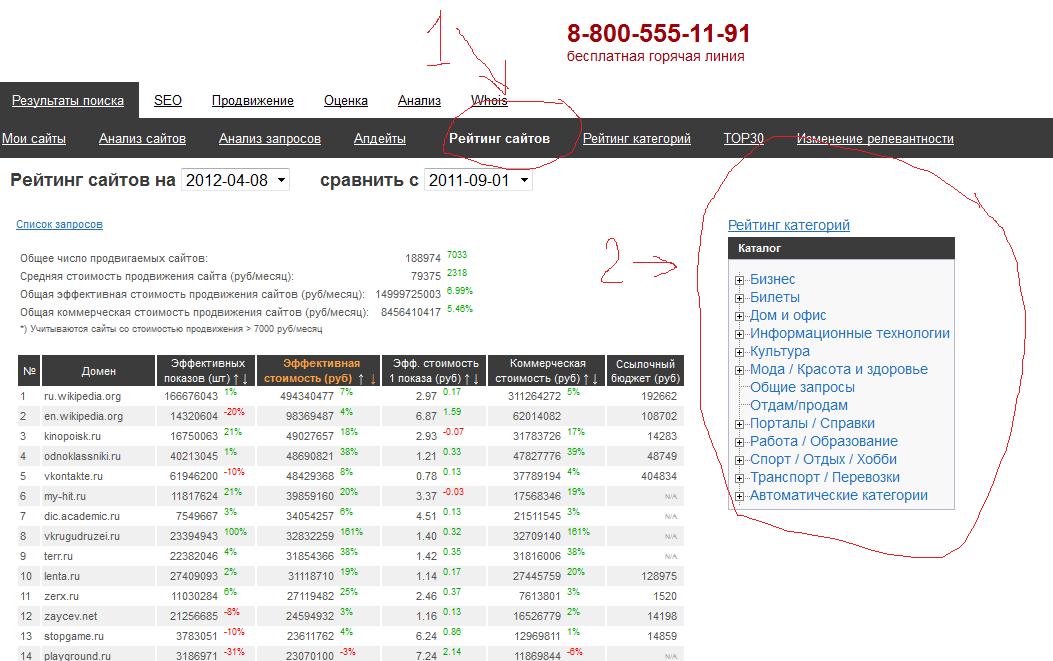Open the Whois tab

point(489,101)
